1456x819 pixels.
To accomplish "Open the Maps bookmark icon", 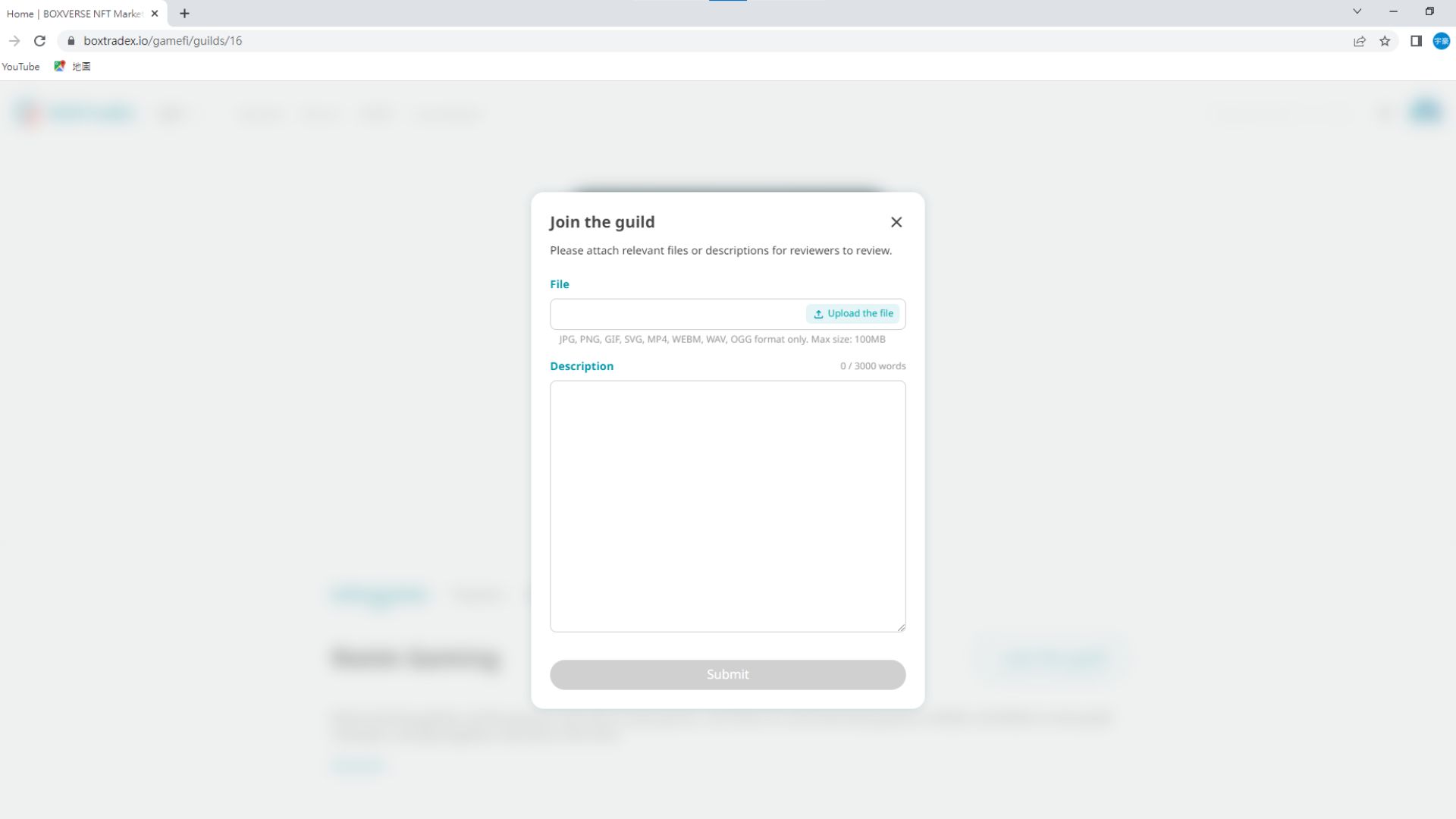I will pyautogui.click(x=60, y=67).
